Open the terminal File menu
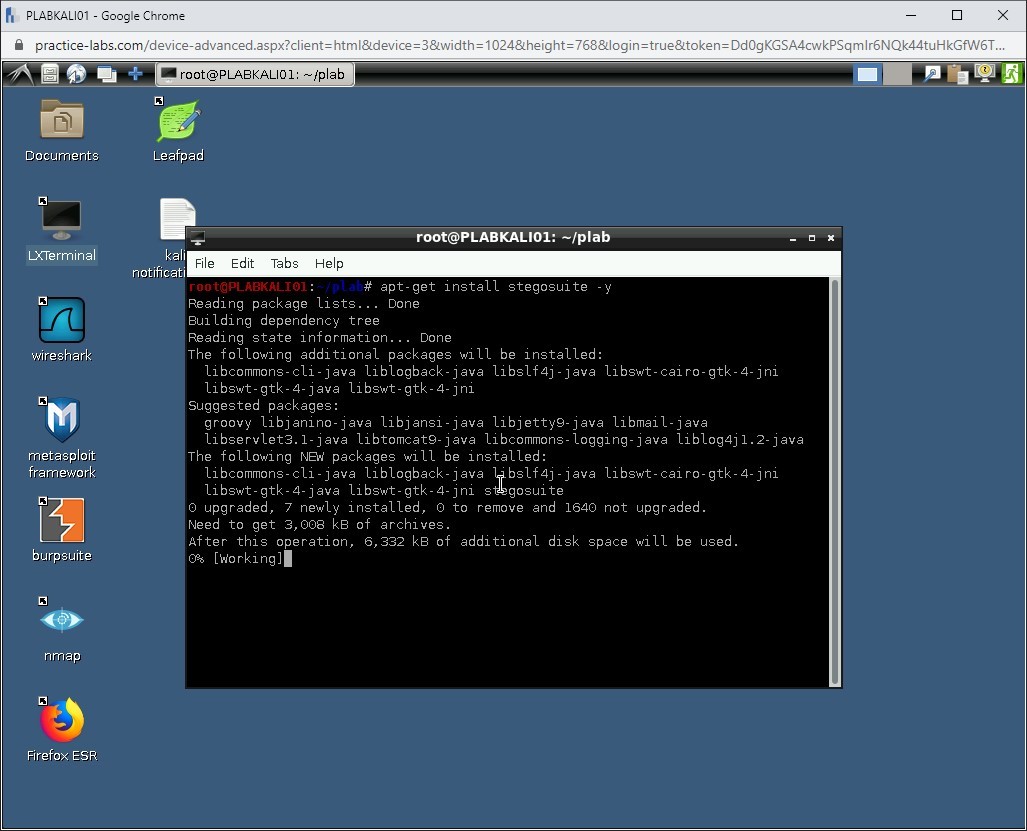The width and height of the screenshot is (1027, 831). pyautogui.click(x=204, y=263)
